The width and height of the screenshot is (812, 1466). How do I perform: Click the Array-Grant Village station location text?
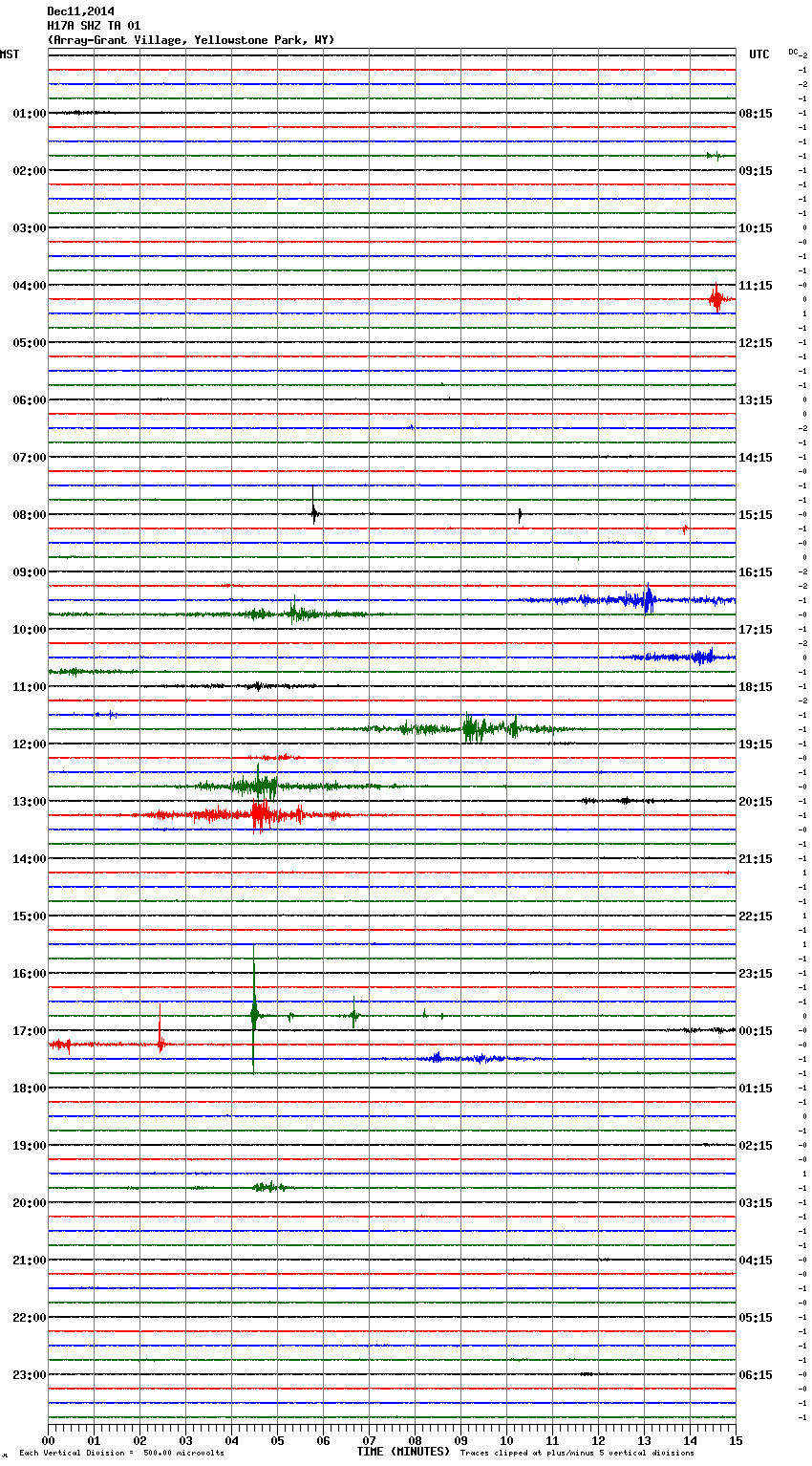(x=191, y=40)
